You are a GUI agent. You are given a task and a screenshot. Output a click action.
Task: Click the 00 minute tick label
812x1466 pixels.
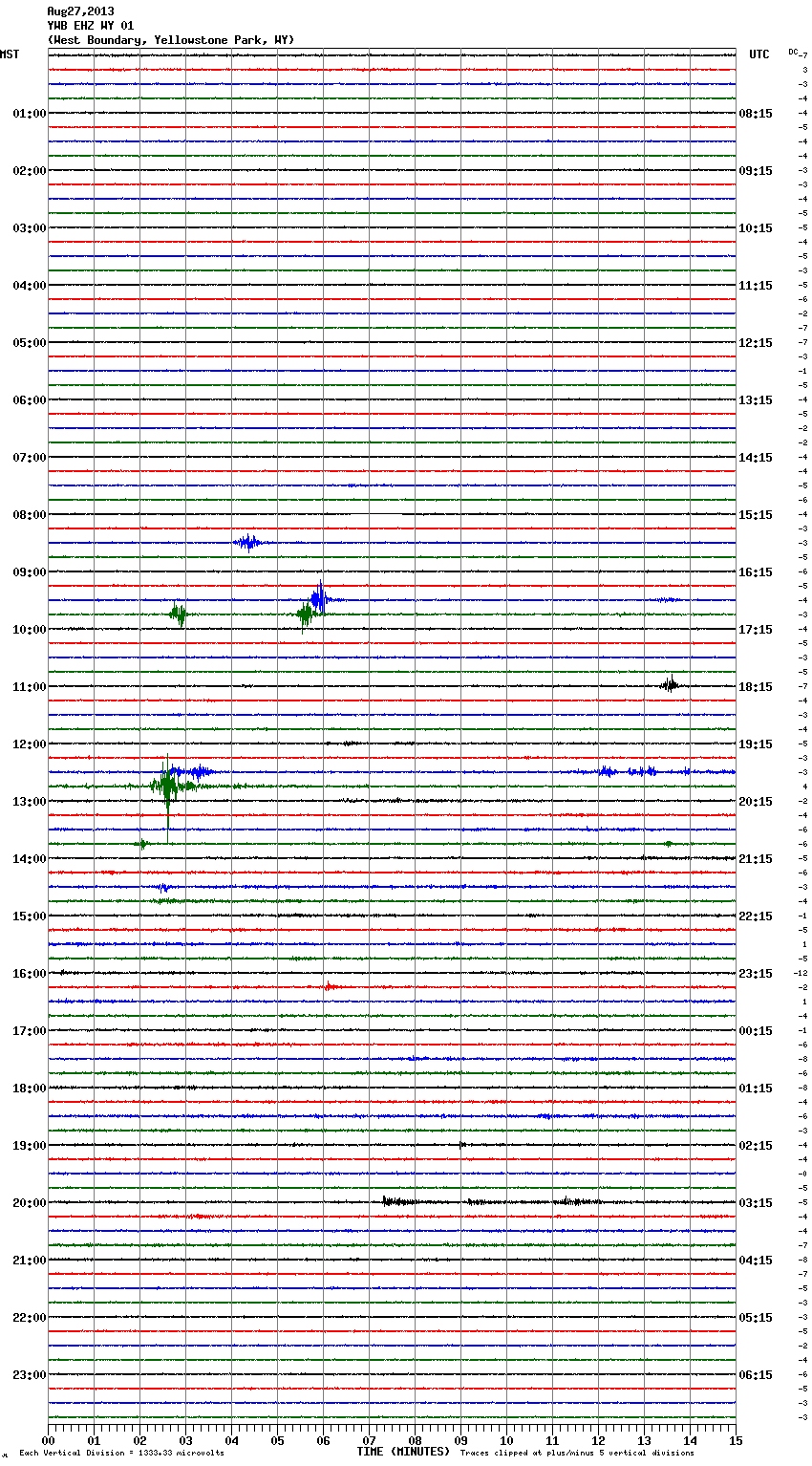[48, 1440]
